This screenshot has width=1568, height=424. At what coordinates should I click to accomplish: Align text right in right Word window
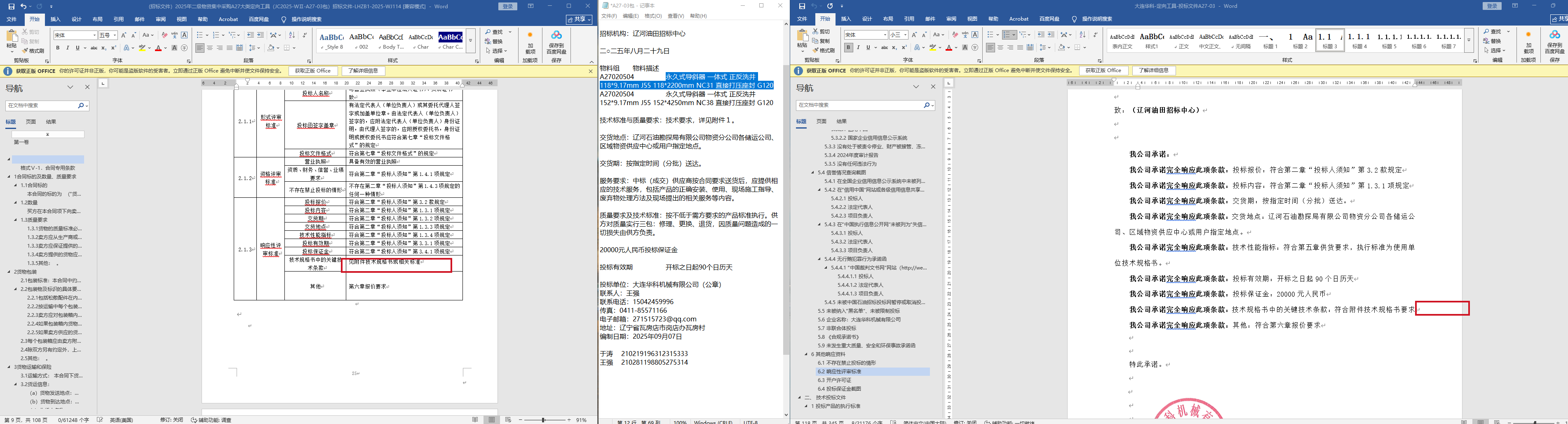[x=1010, y=47]
